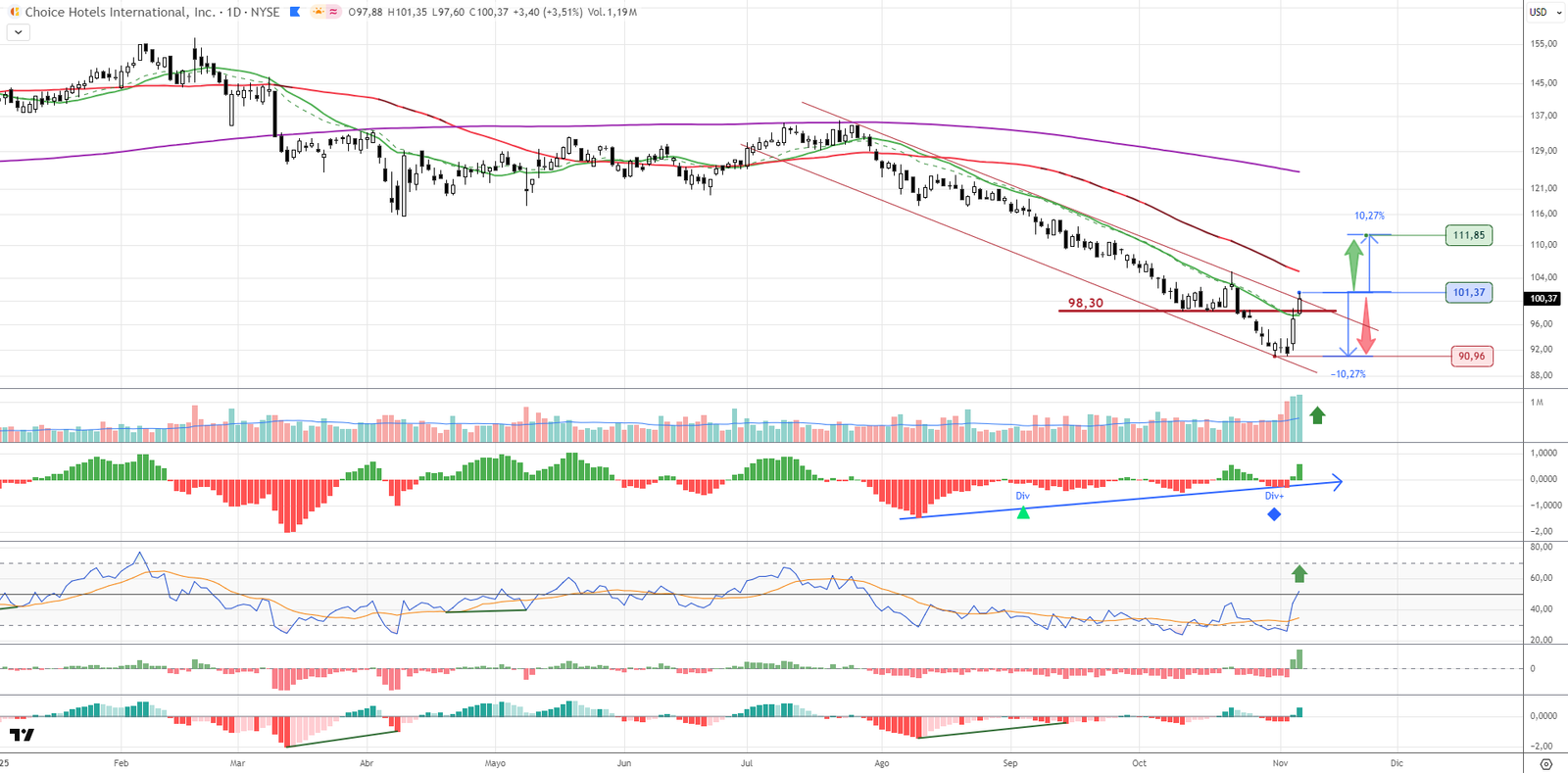Screen dimensions: 1568x773
Task: Open the USD currency dropdown
Action: [1545, 12]
